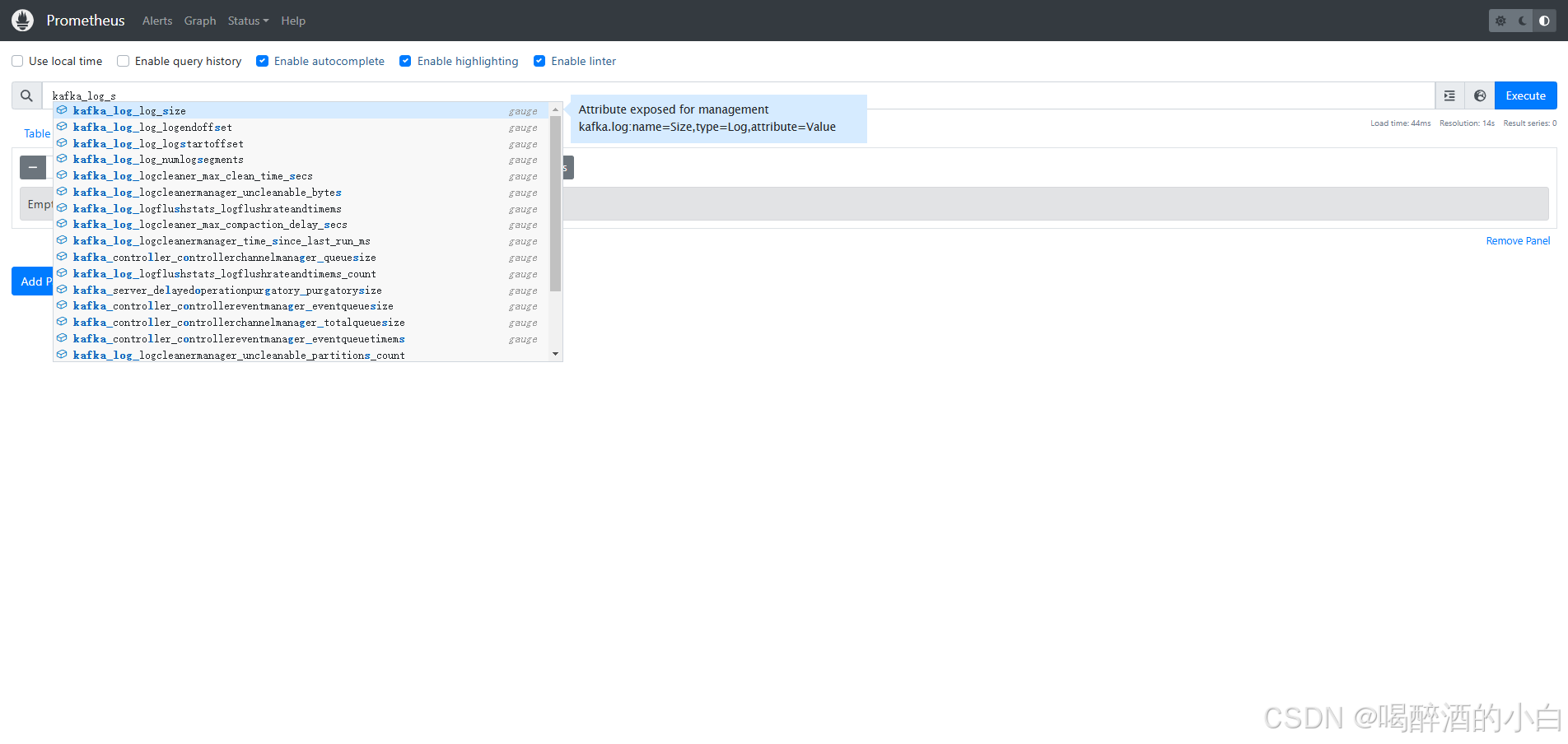Image resolution: width=1568 pixels, height=744 pixels.
Task: Select kafka_controller_controllereventmanager_eventqueuesize suggestion
Action: (301, 305)
